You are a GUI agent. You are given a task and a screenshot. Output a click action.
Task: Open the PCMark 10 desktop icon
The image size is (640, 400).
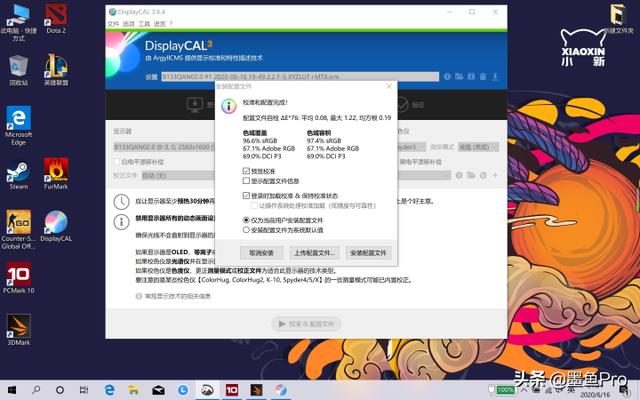(18, 278)
